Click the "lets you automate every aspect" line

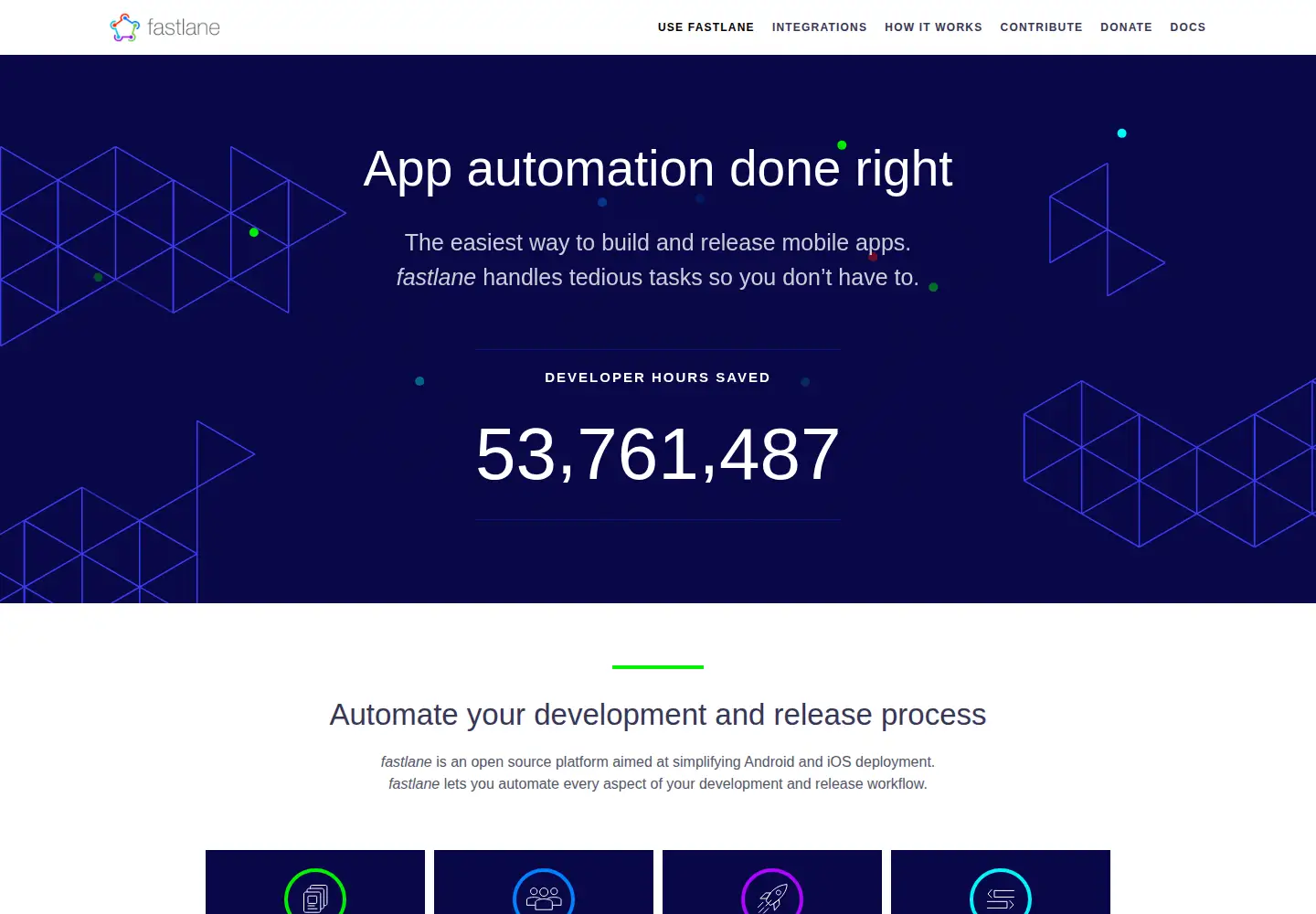tap(658, 783)
